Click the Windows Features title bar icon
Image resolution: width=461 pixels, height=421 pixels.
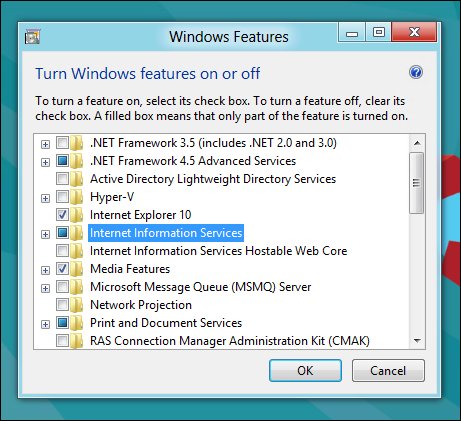click(32, 36)
